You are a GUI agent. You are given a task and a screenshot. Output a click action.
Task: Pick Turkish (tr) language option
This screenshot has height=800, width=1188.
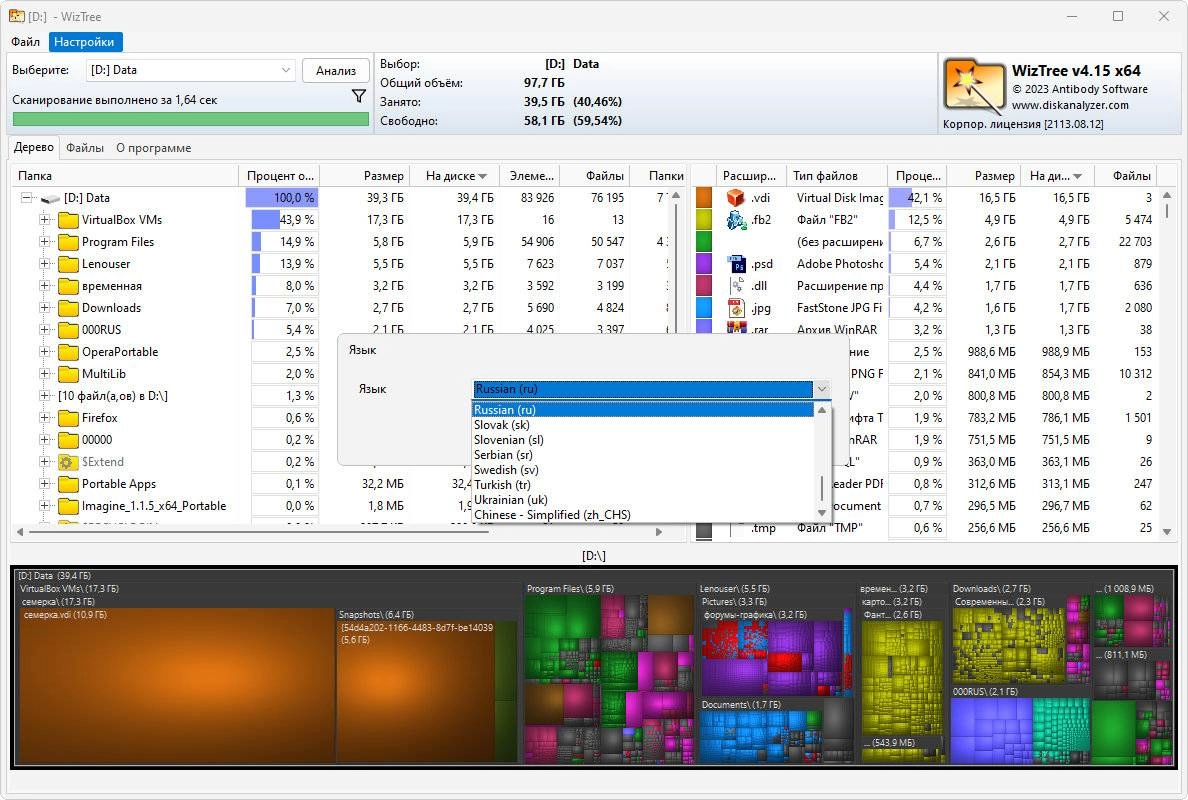coord(642,485)
